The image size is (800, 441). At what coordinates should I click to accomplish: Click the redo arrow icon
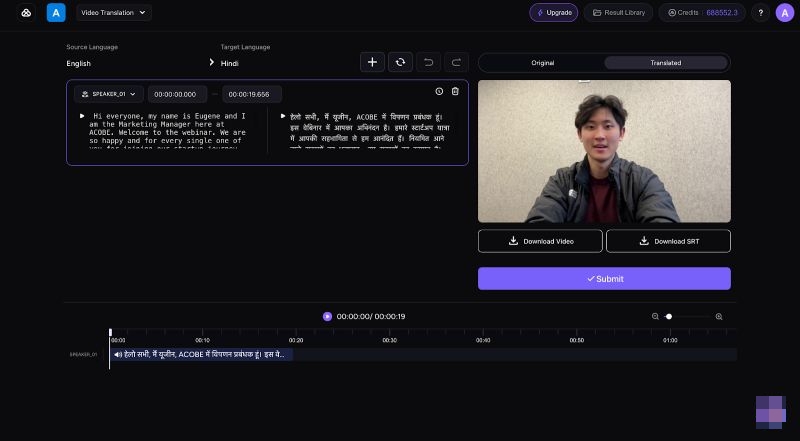[x=456, y=62]
